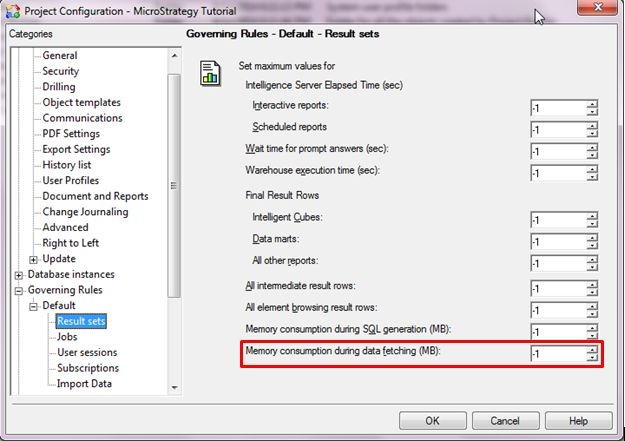The image size is (625, 441).
Task: Select General in the Categories tree
Action: click(60, 55)
